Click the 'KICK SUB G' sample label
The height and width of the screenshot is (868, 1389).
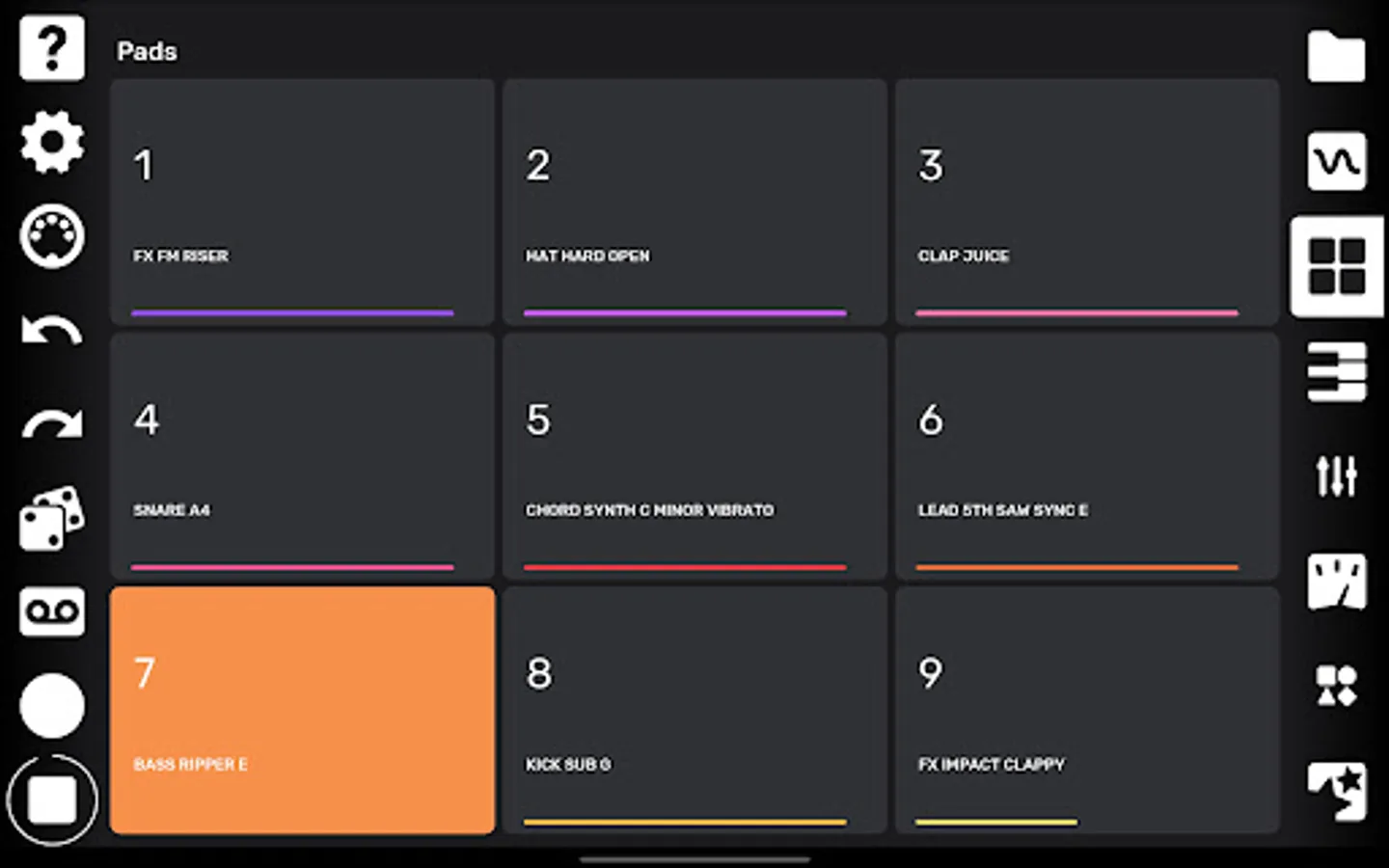568,764
